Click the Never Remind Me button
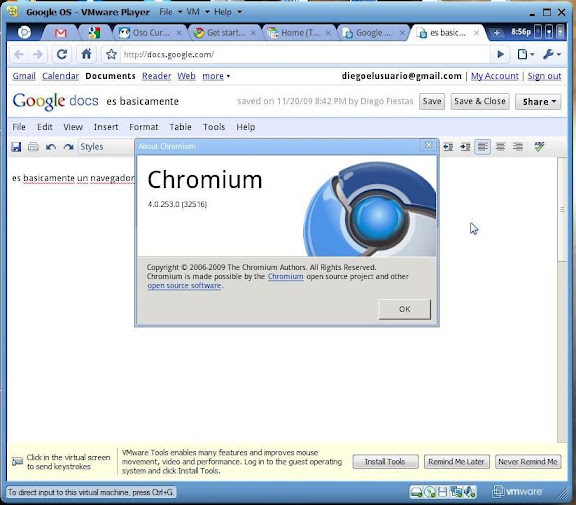 coord(528,462)
